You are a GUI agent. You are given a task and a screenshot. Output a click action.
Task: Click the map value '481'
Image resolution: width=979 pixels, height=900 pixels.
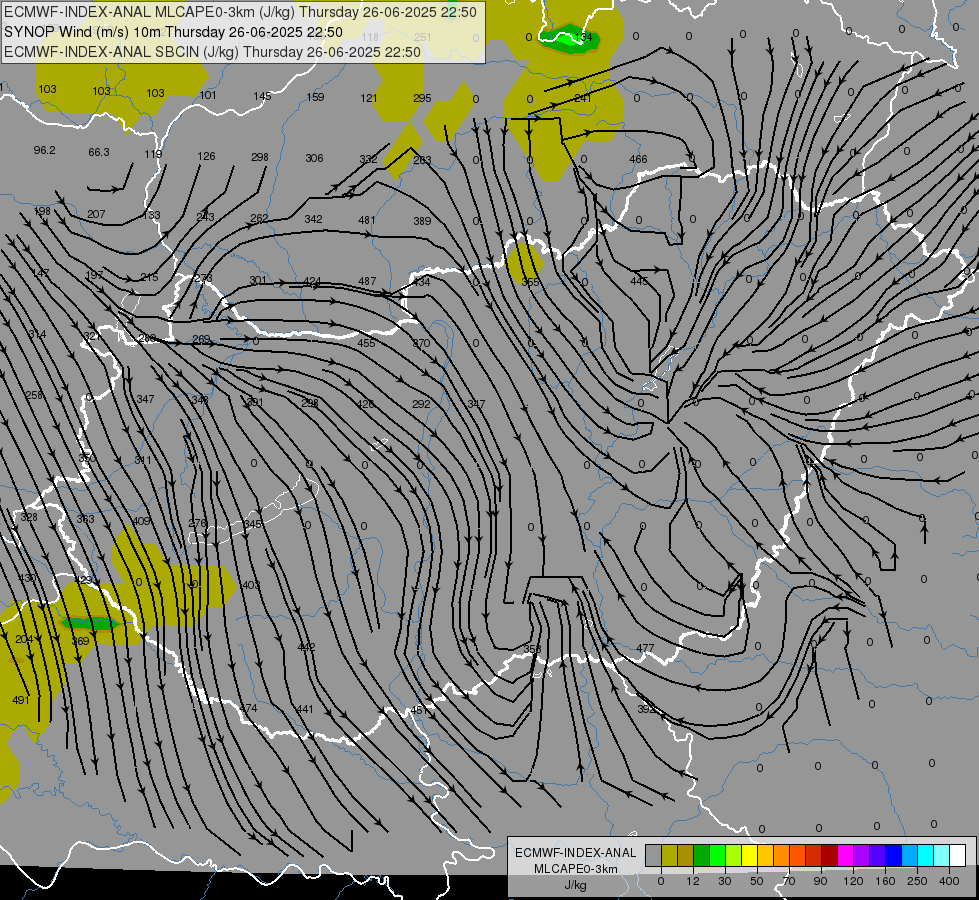tap(367, 220)
